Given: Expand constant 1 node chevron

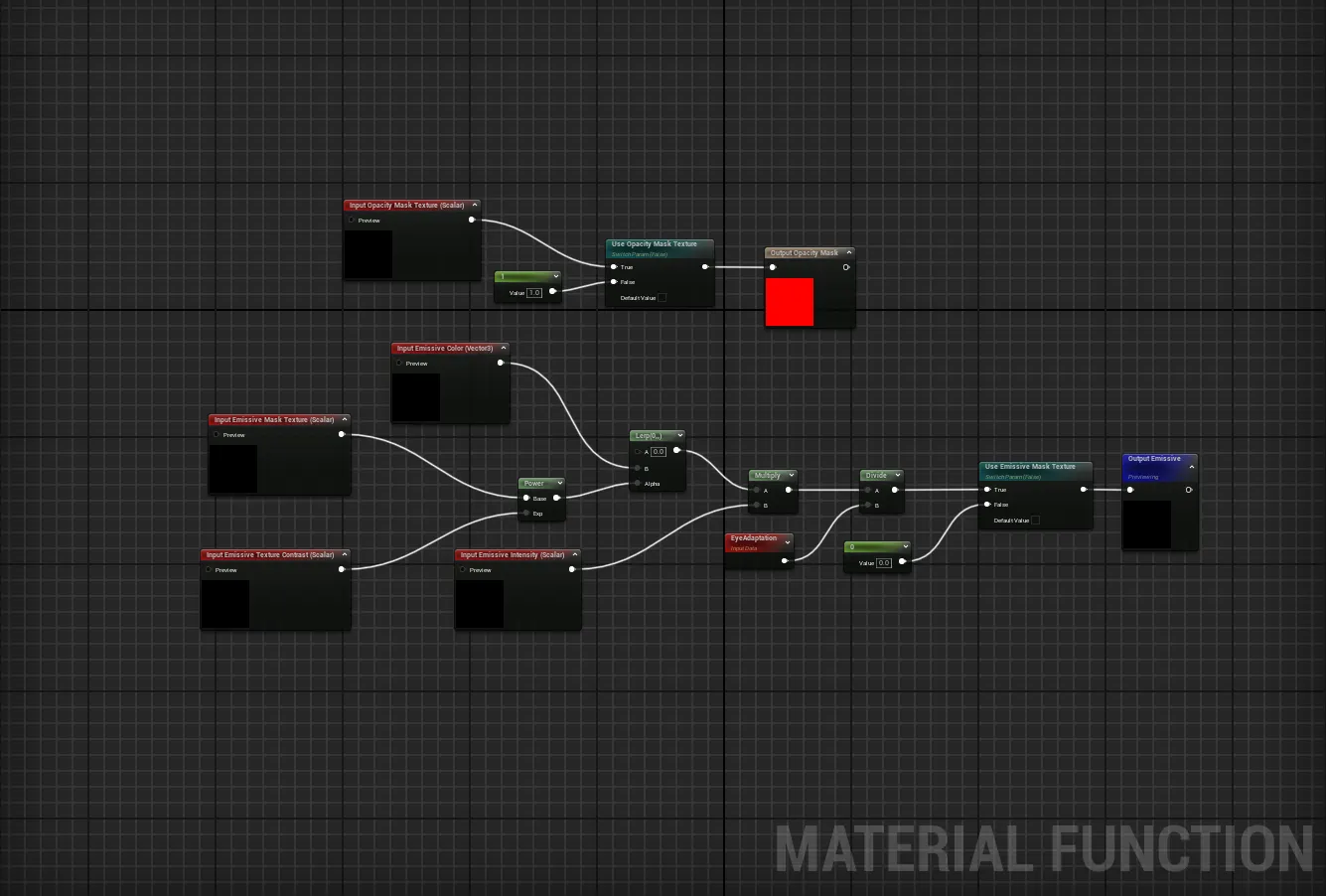Looking at the screenshot, I should (555, 276).
